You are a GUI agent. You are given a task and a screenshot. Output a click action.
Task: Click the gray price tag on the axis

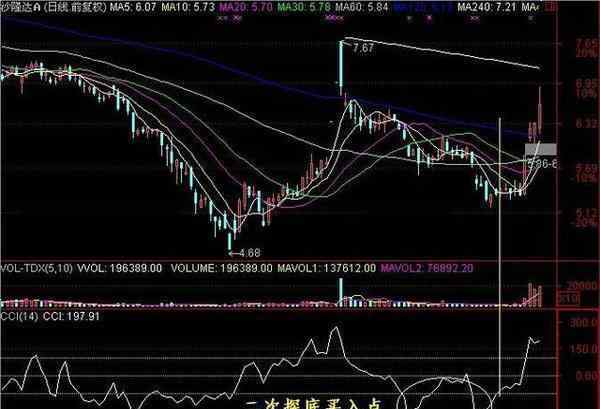(x=540, y=149)
